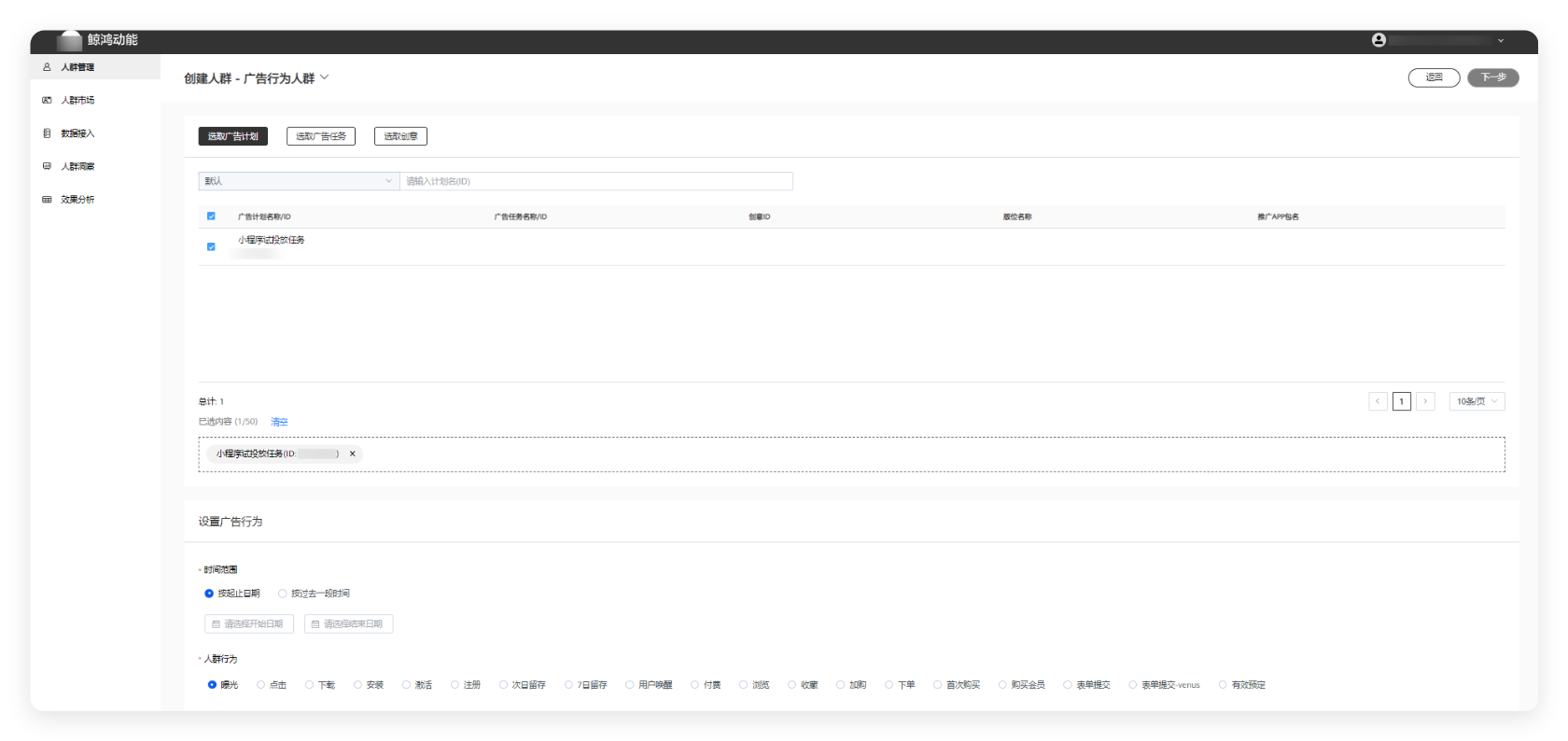1568x741 pixels.
Task: Open the 默认 filter dropdown
Action: [299, 181]
